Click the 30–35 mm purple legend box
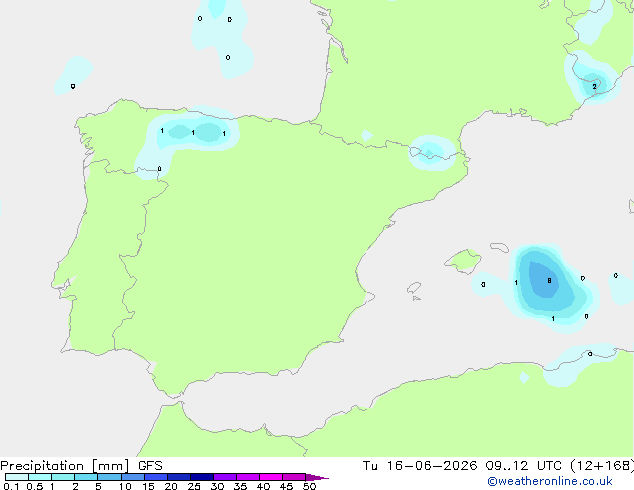Screen dimensions: 634x490 [x=225, y=477]
